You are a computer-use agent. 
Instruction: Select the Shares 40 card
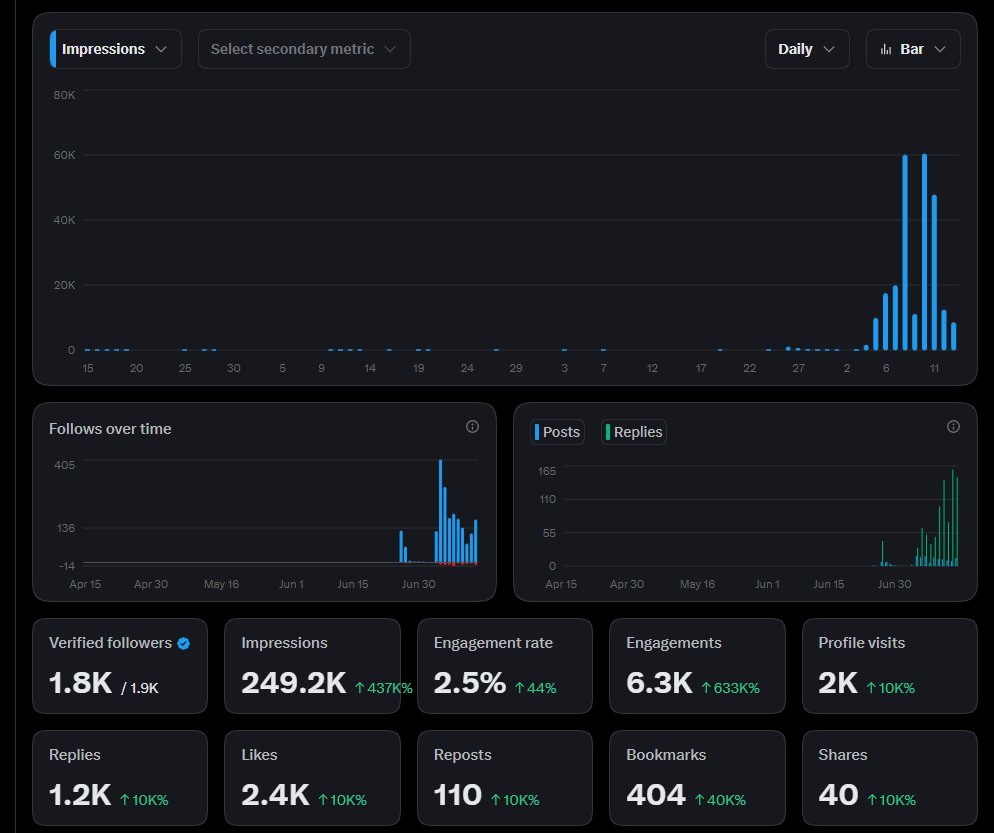pos(889,778)
